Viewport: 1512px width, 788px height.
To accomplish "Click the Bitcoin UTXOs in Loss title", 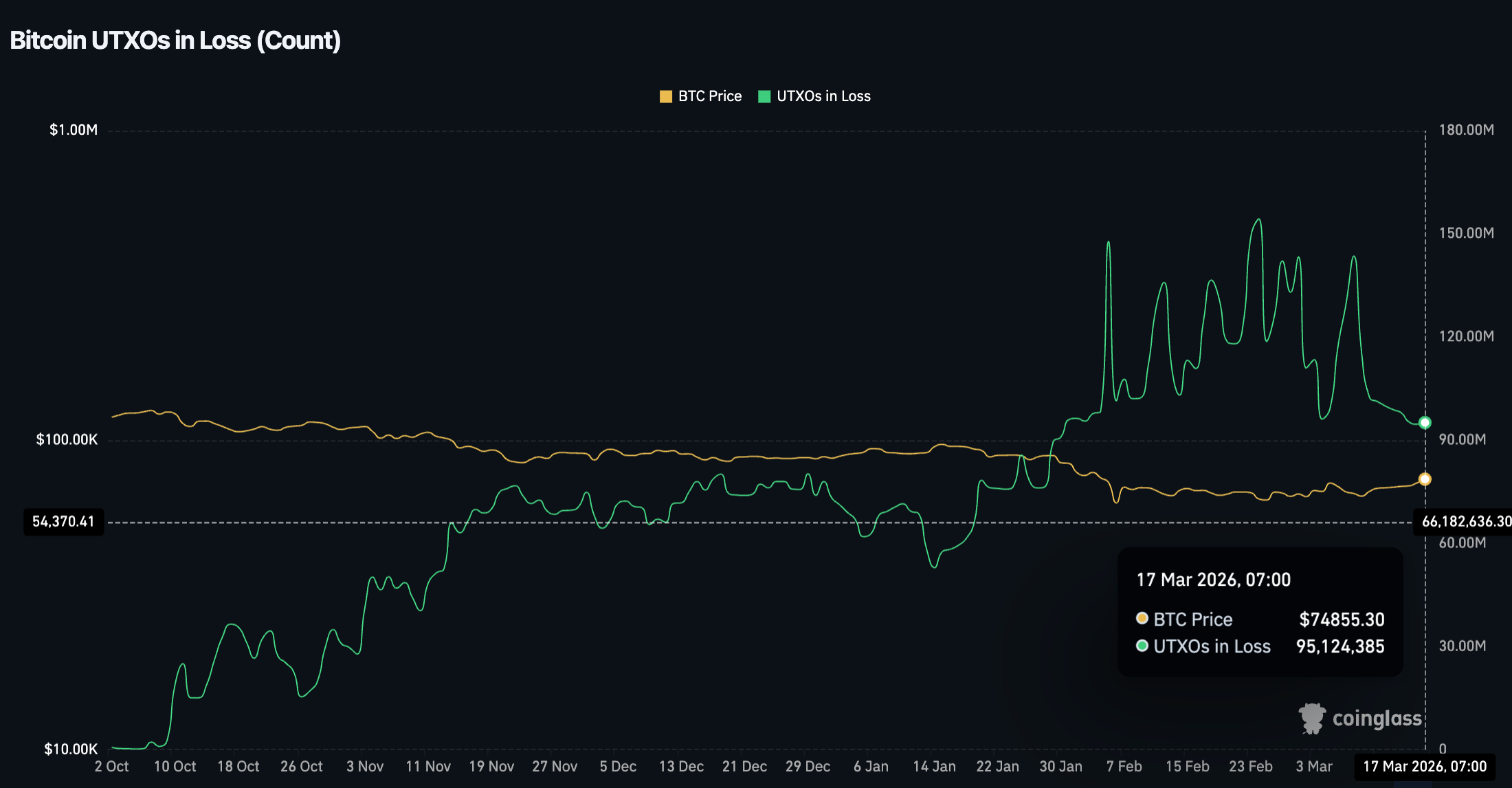I will pyautogui.click(x=175, y=41).
